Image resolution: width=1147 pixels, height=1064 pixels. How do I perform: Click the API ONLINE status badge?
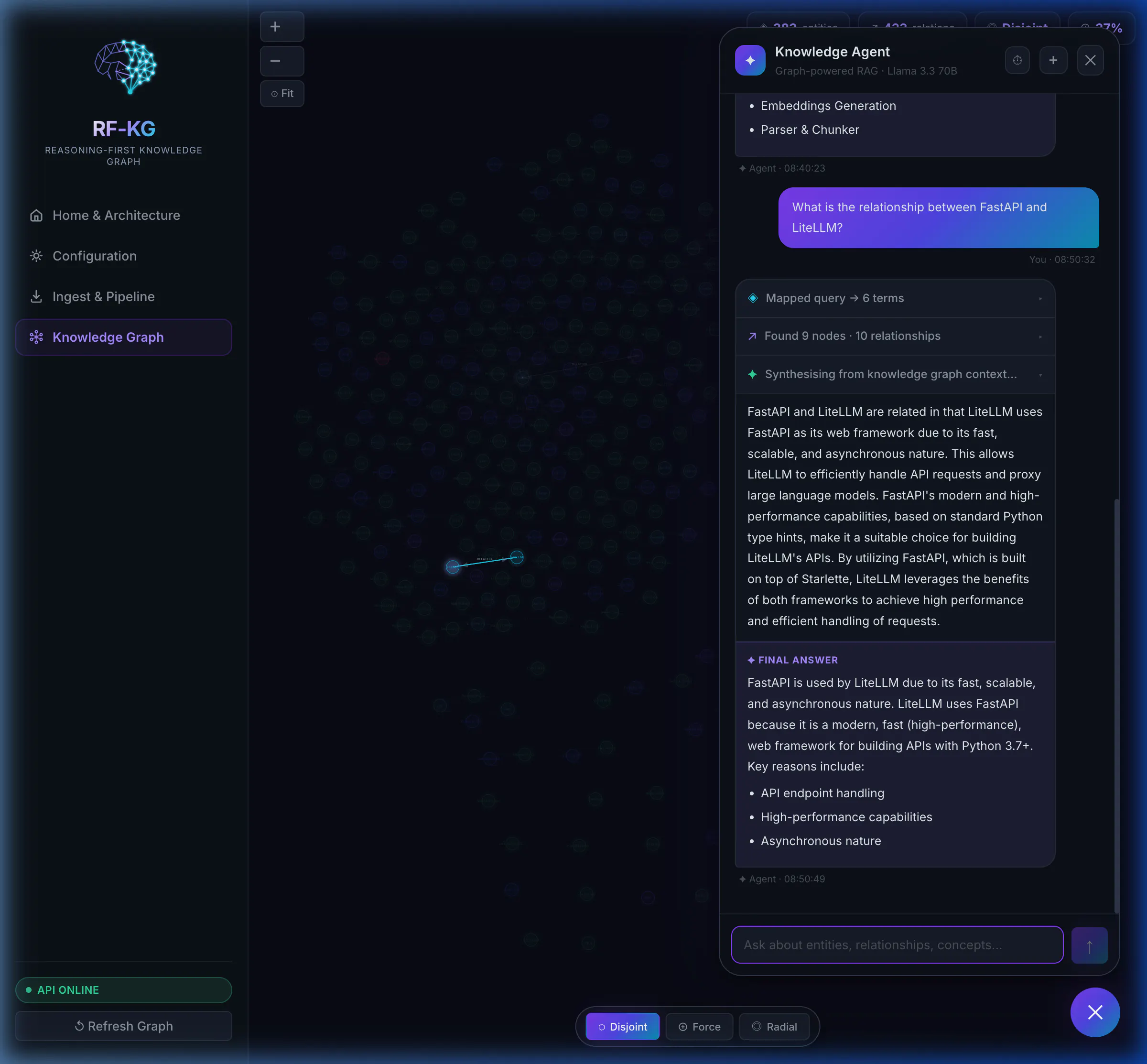tap(124, 990)
